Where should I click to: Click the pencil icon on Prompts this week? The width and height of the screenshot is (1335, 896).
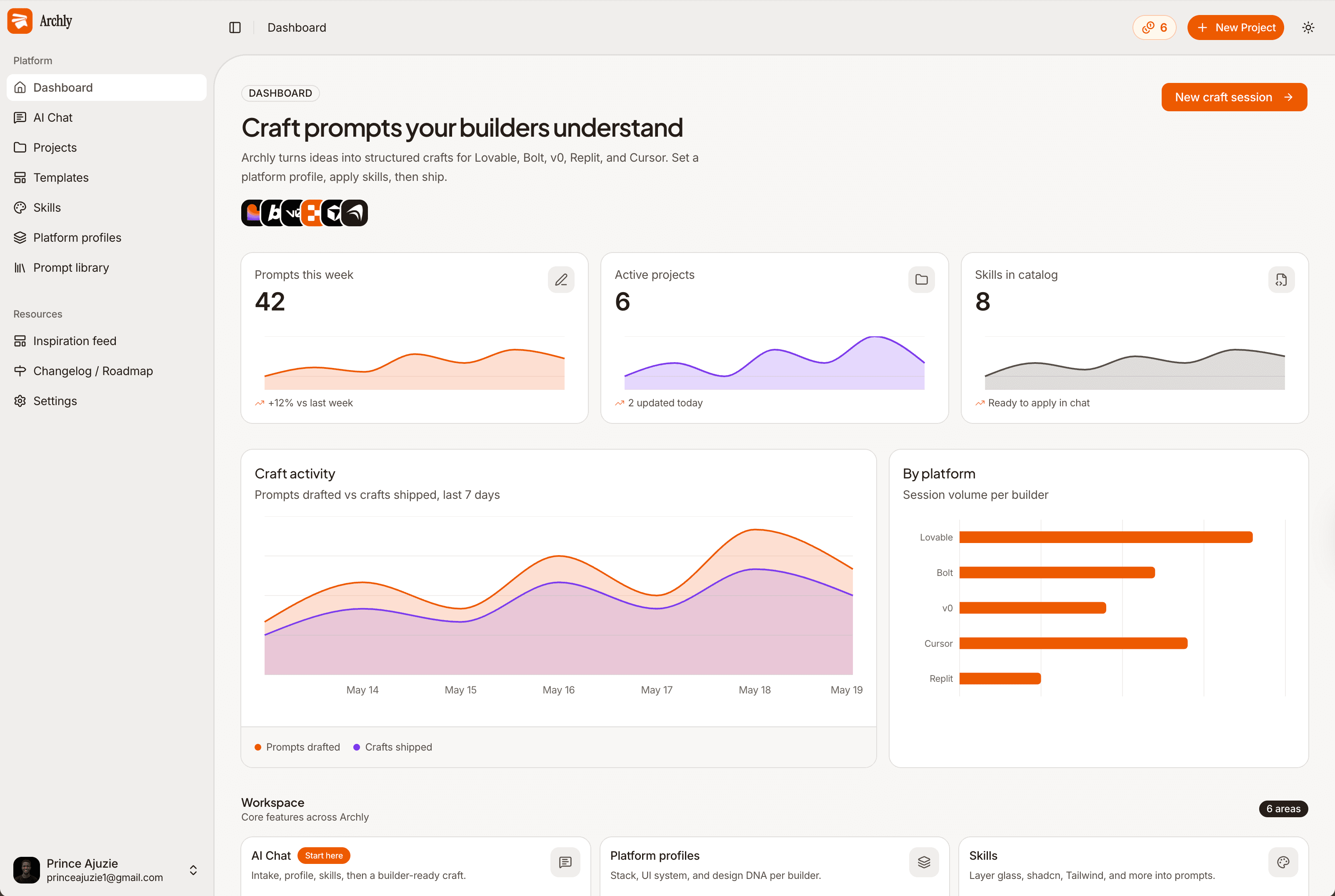click(561, 280)
